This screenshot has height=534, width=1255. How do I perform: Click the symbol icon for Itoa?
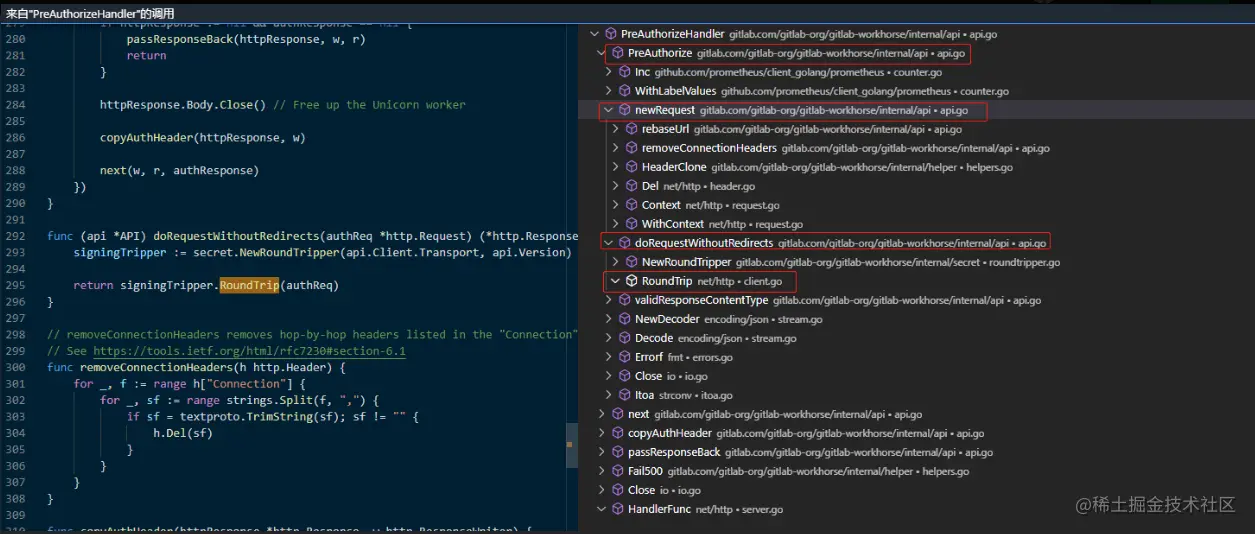point(625,395)
